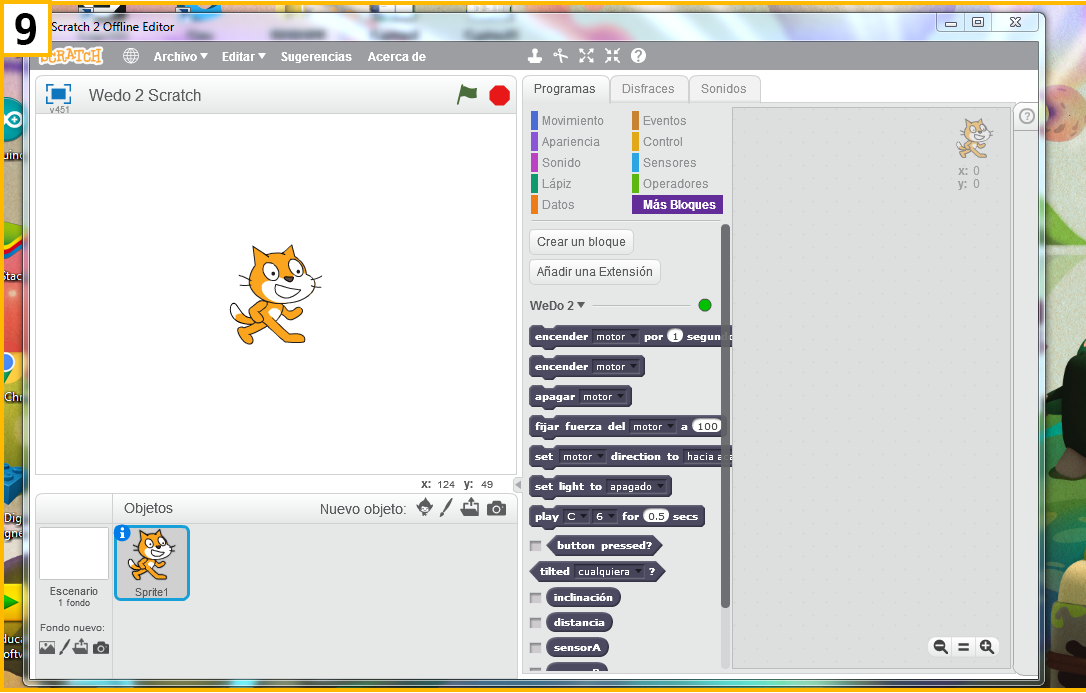
Task: Select the Grow sprite tool
Action: tap(587, 55)
